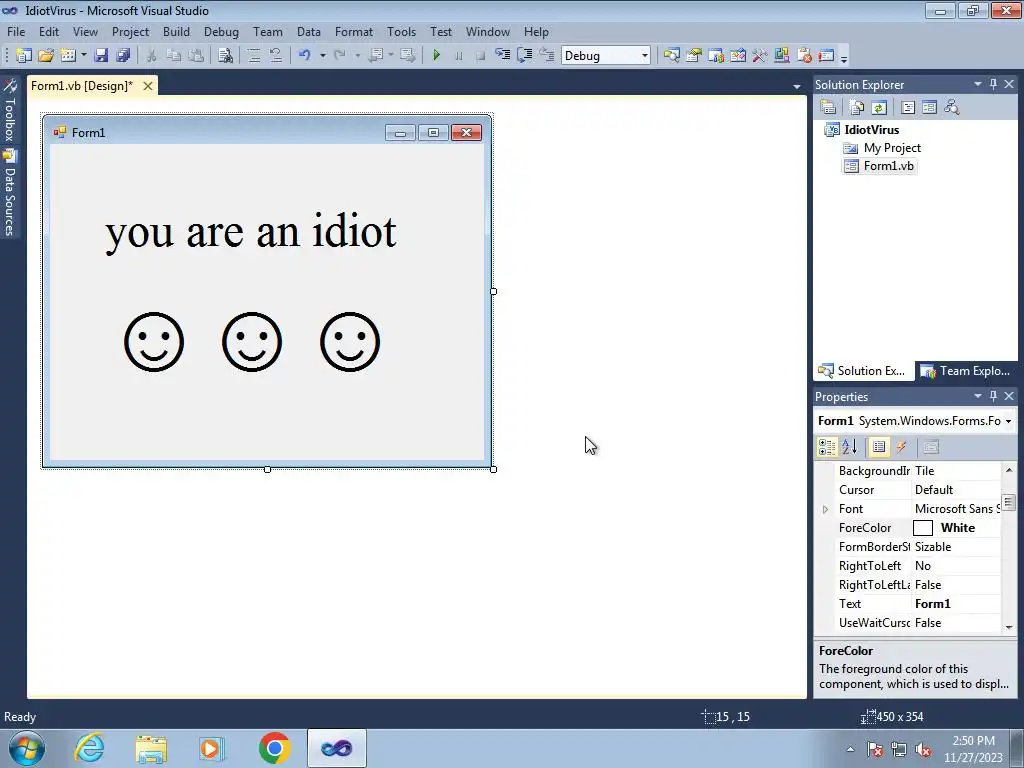Open Toolbox using the wrench-and-hammer toolbar icon
1024x768 pixels.
[760, 56]
